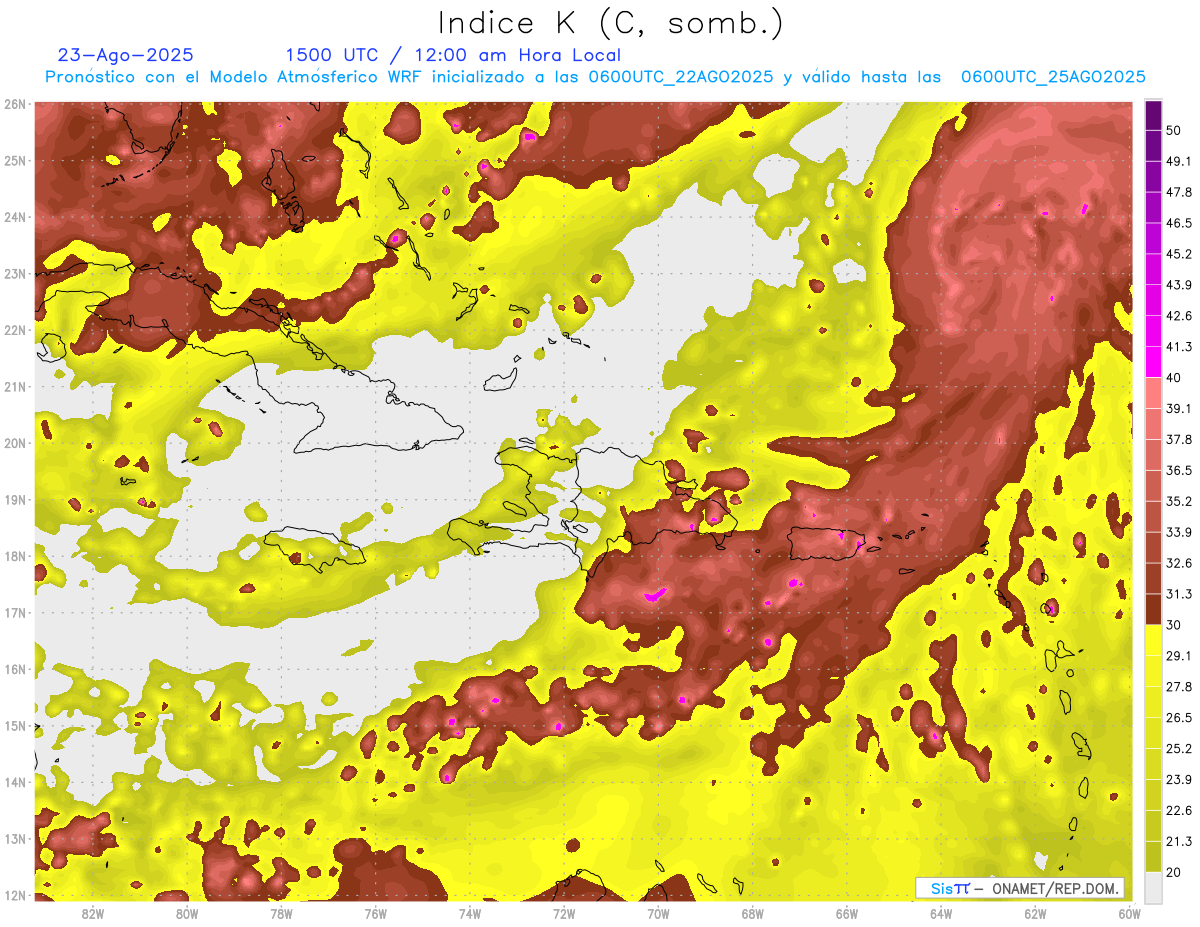Pick the dark brown swatch between 30 and 31.3
This screenshot has height=927, width=1200.
coord(1154,609)
